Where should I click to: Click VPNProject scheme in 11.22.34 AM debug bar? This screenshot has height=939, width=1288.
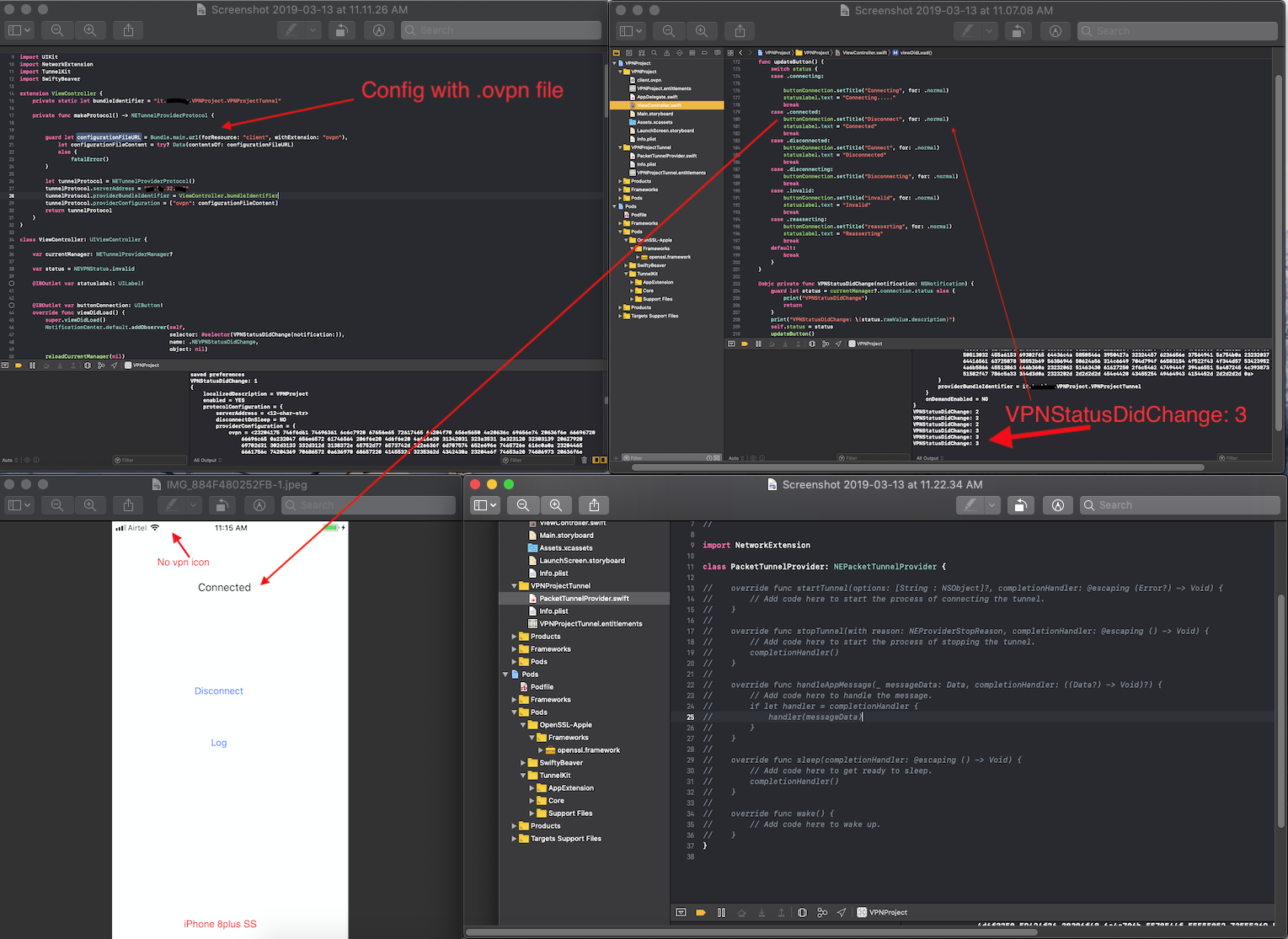click(882, 913)
